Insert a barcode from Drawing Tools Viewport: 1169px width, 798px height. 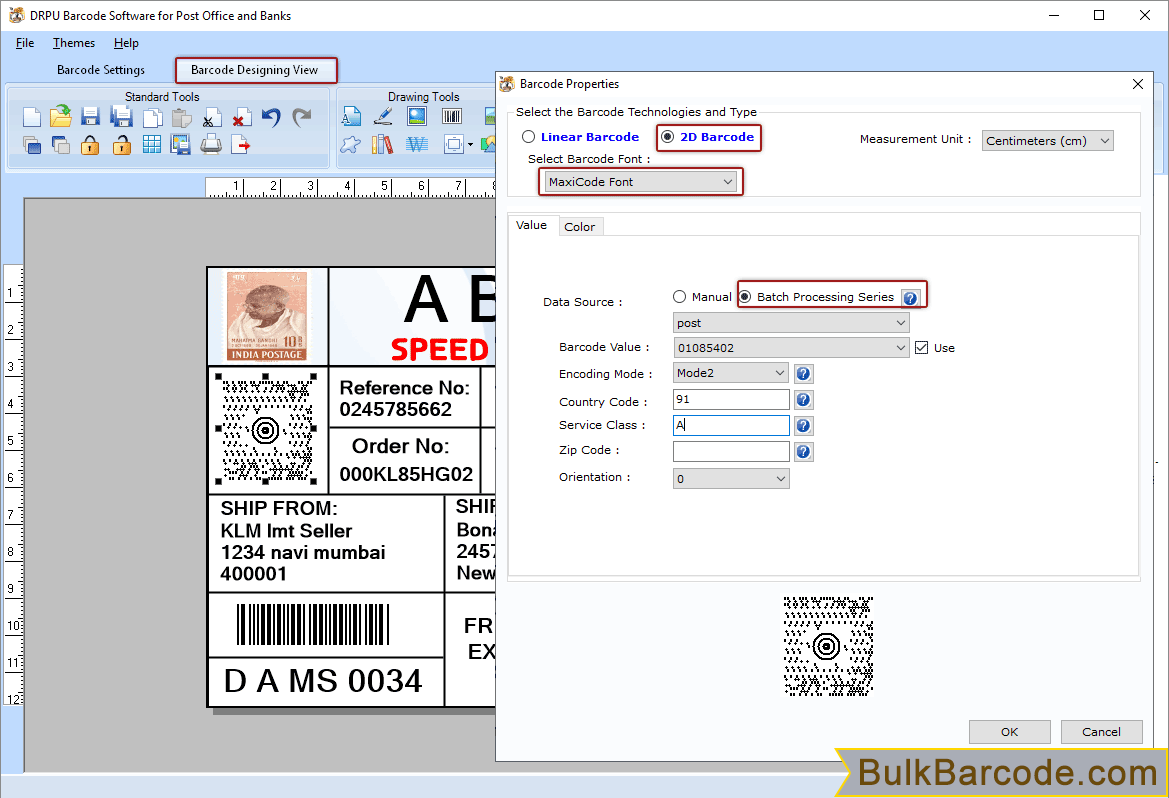(x=452, y=116)
